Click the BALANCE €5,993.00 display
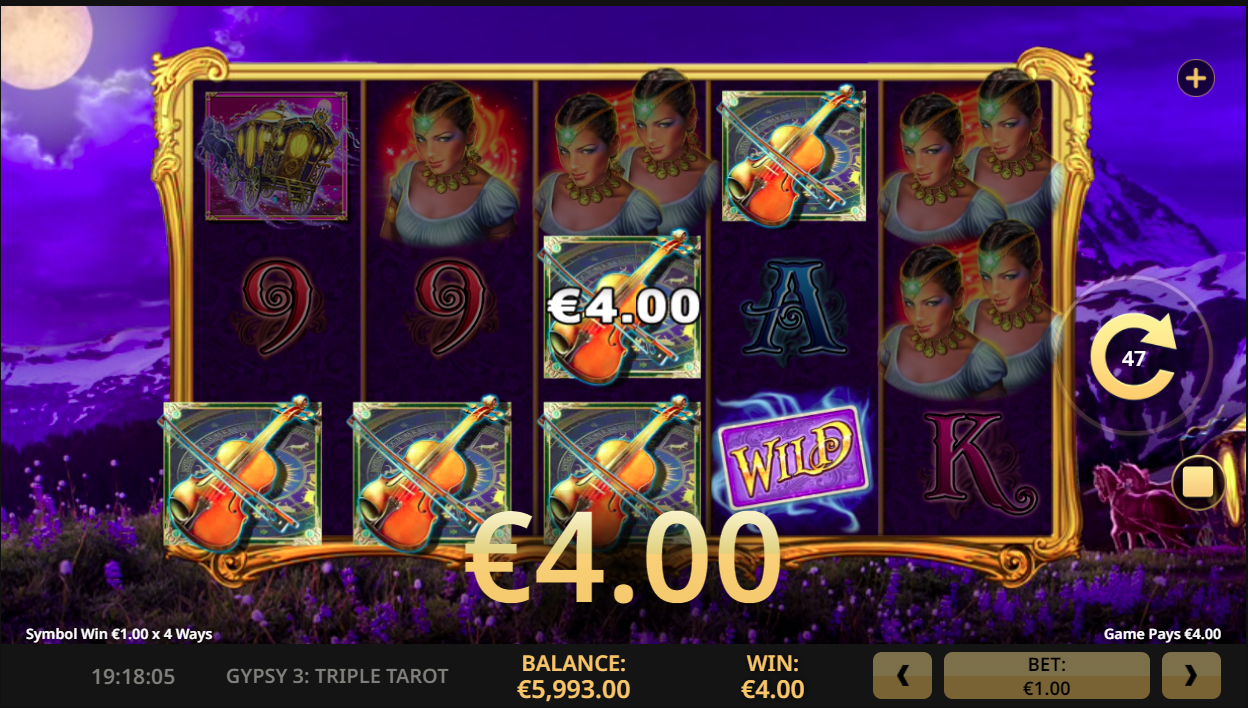Image resolution: width=1248 pixels, height=708 pixels. coord(573,676)
